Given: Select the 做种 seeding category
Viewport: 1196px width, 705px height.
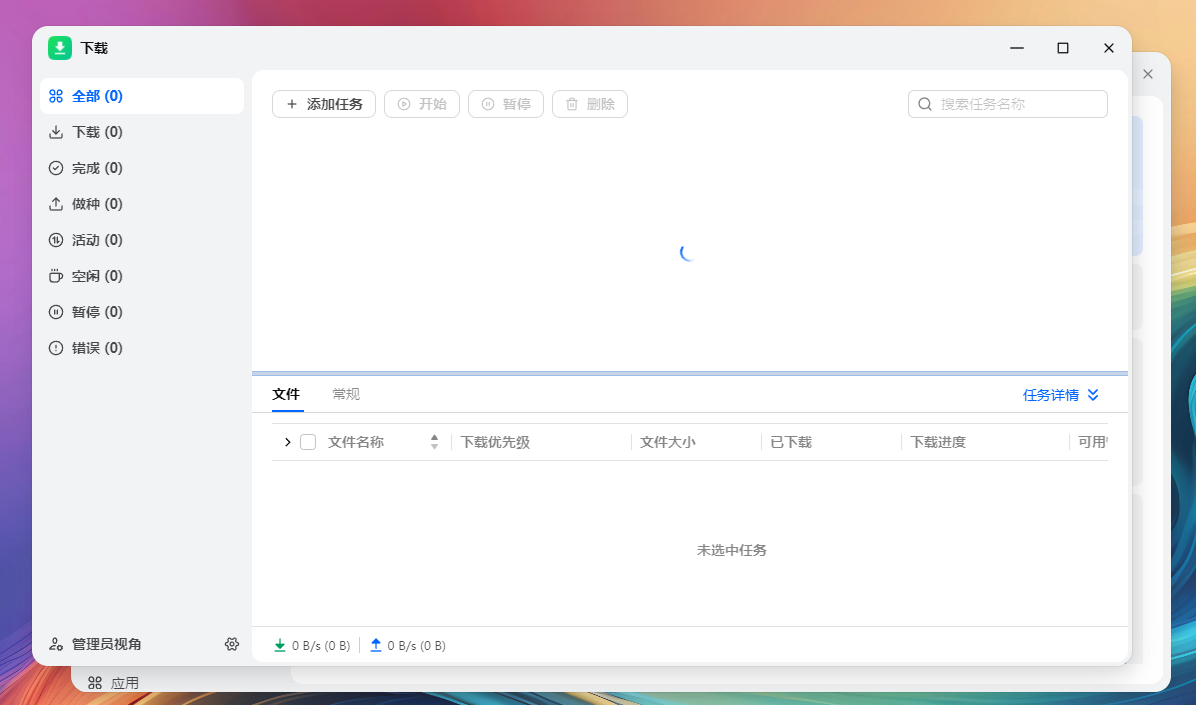Looking at the screenshot, I should (x=97, y=204).
